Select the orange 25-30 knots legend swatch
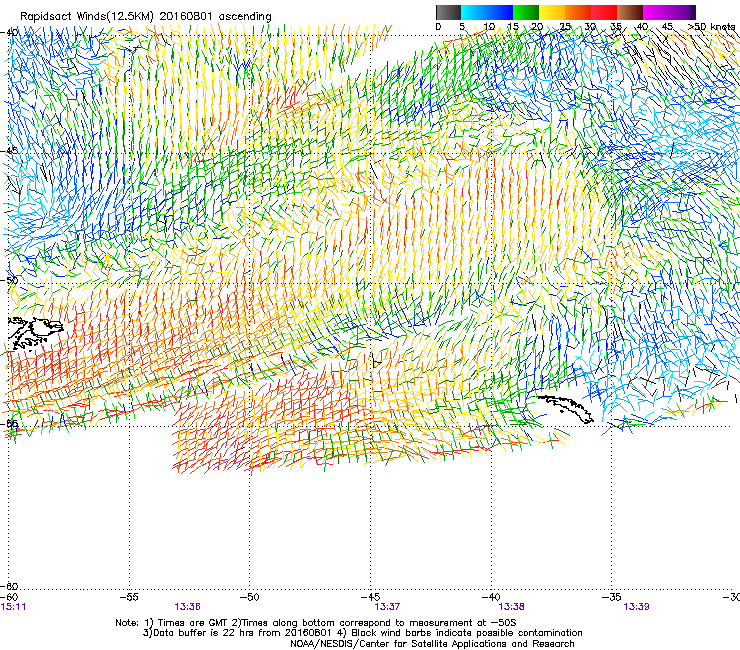 point(578,12)
